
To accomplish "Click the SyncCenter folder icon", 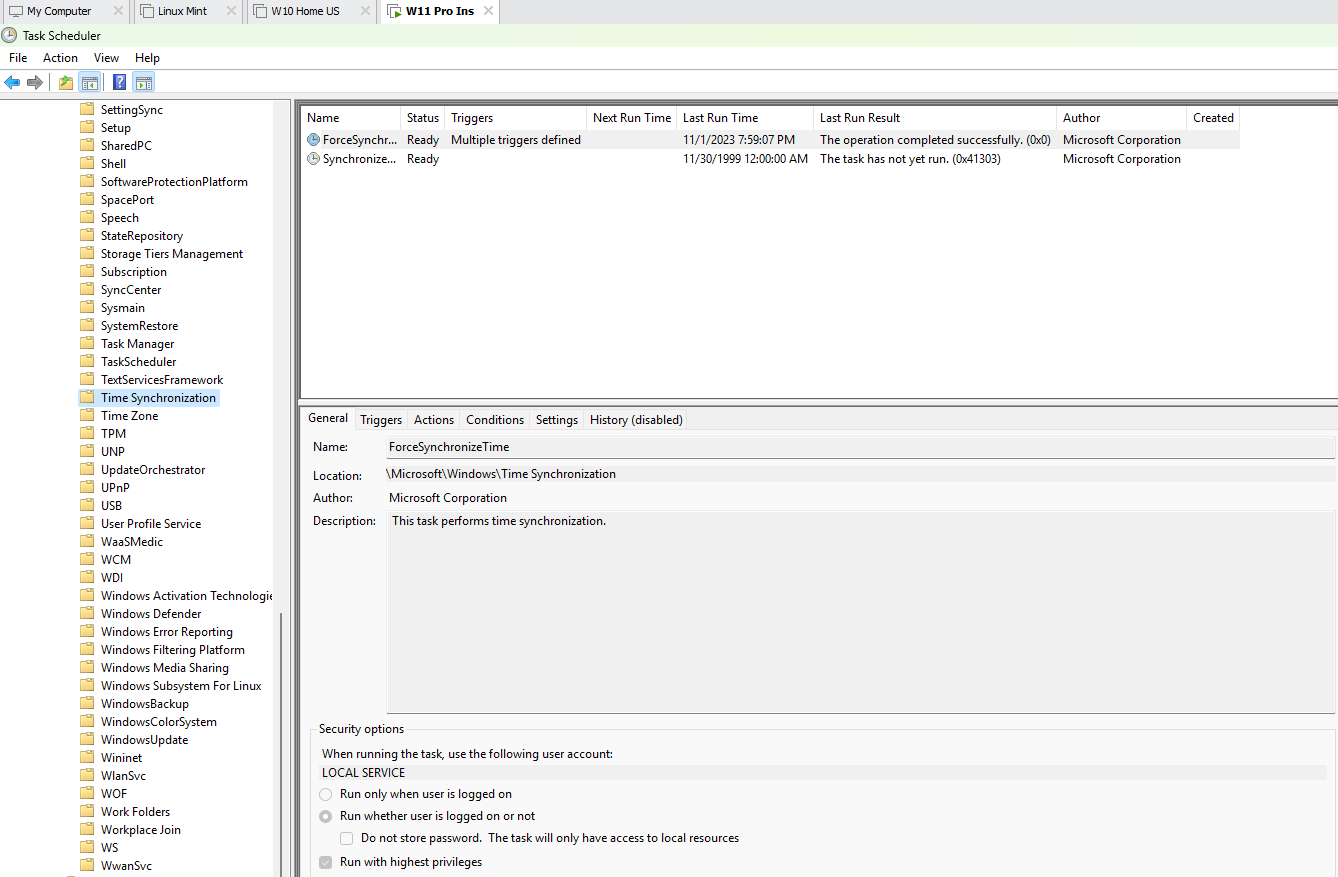I will (87, 290).
